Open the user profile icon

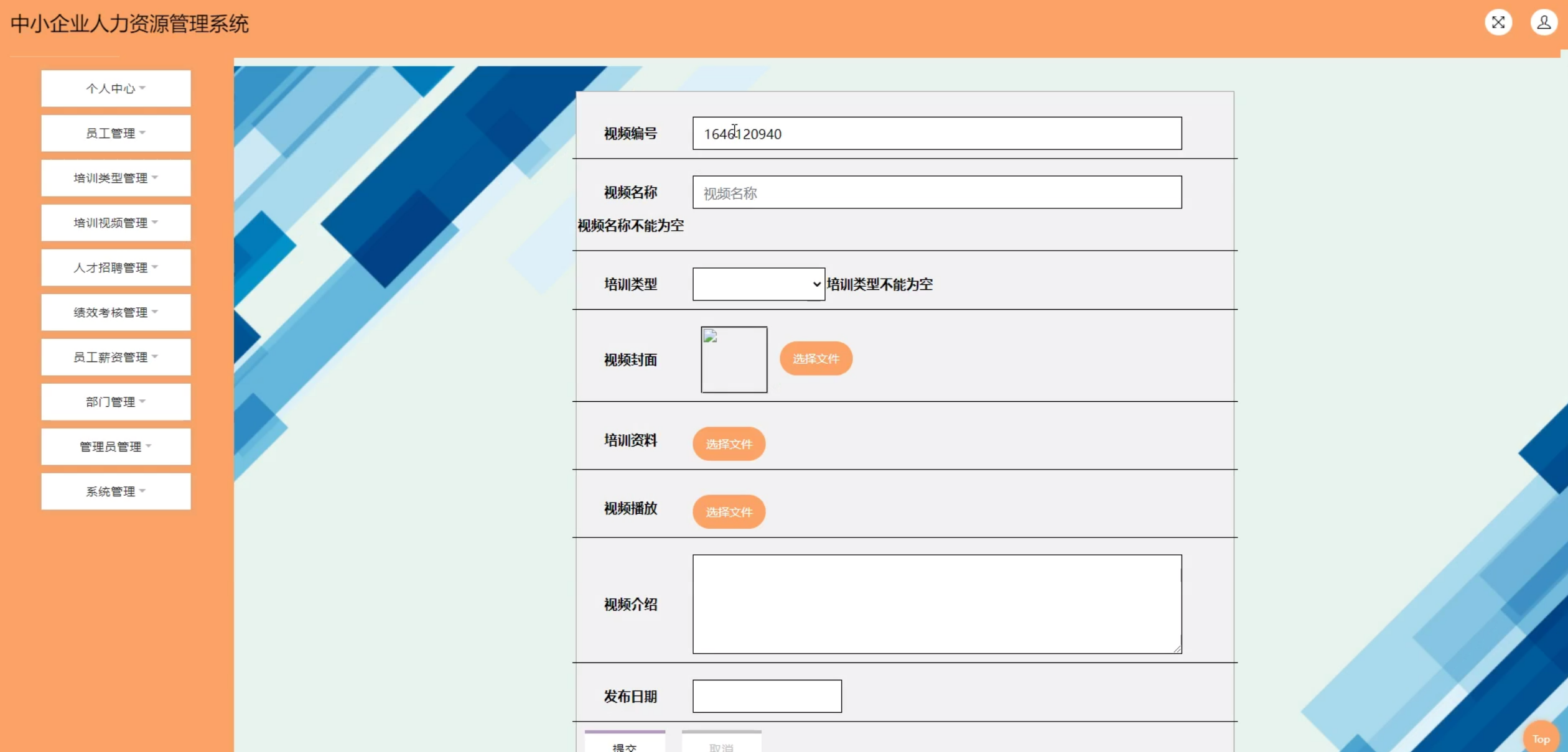pos(1543,23)
